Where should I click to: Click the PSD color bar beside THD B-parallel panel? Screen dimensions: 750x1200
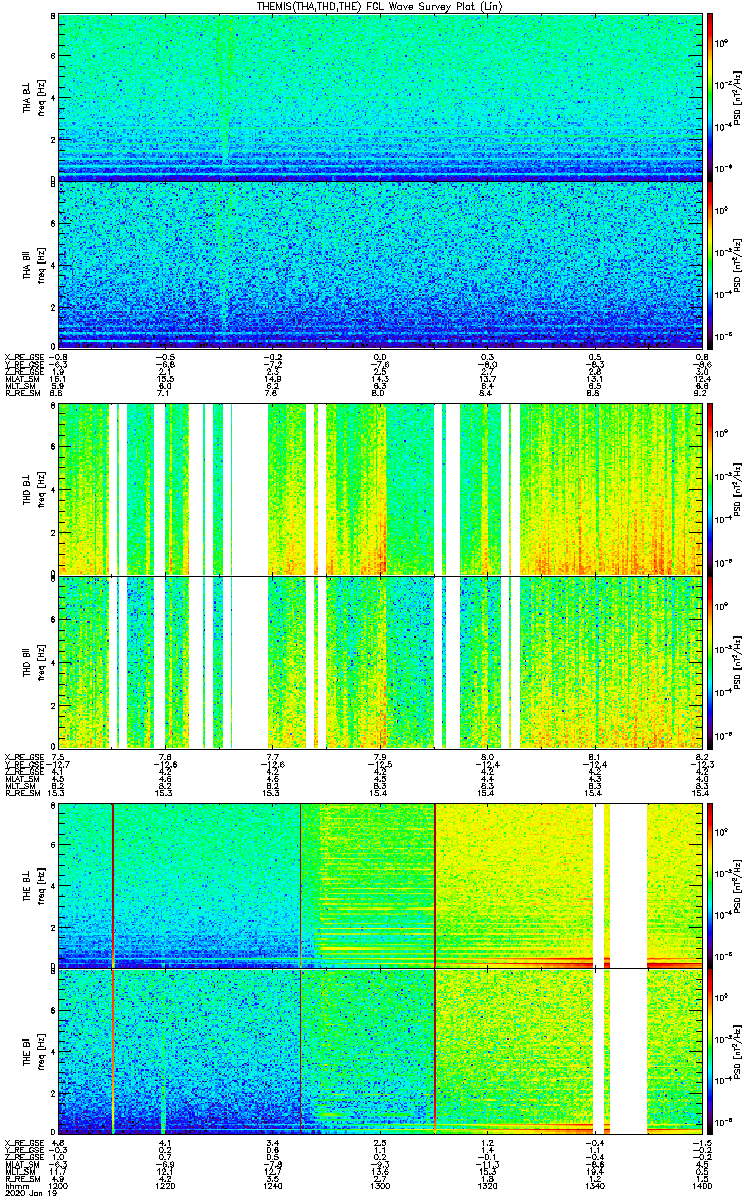[711, 662]
